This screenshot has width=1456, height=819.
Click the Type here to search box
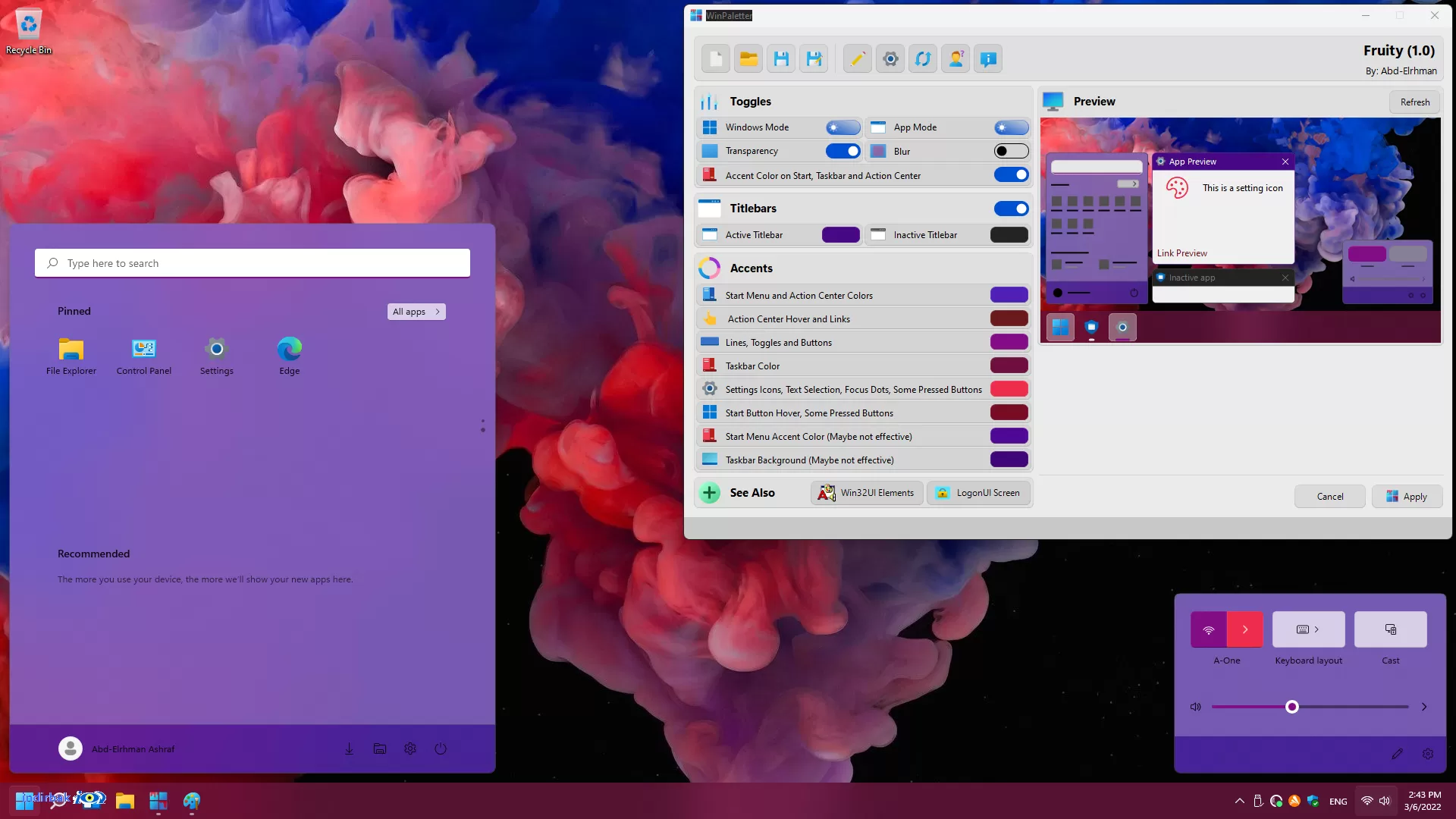coord(253,263)
